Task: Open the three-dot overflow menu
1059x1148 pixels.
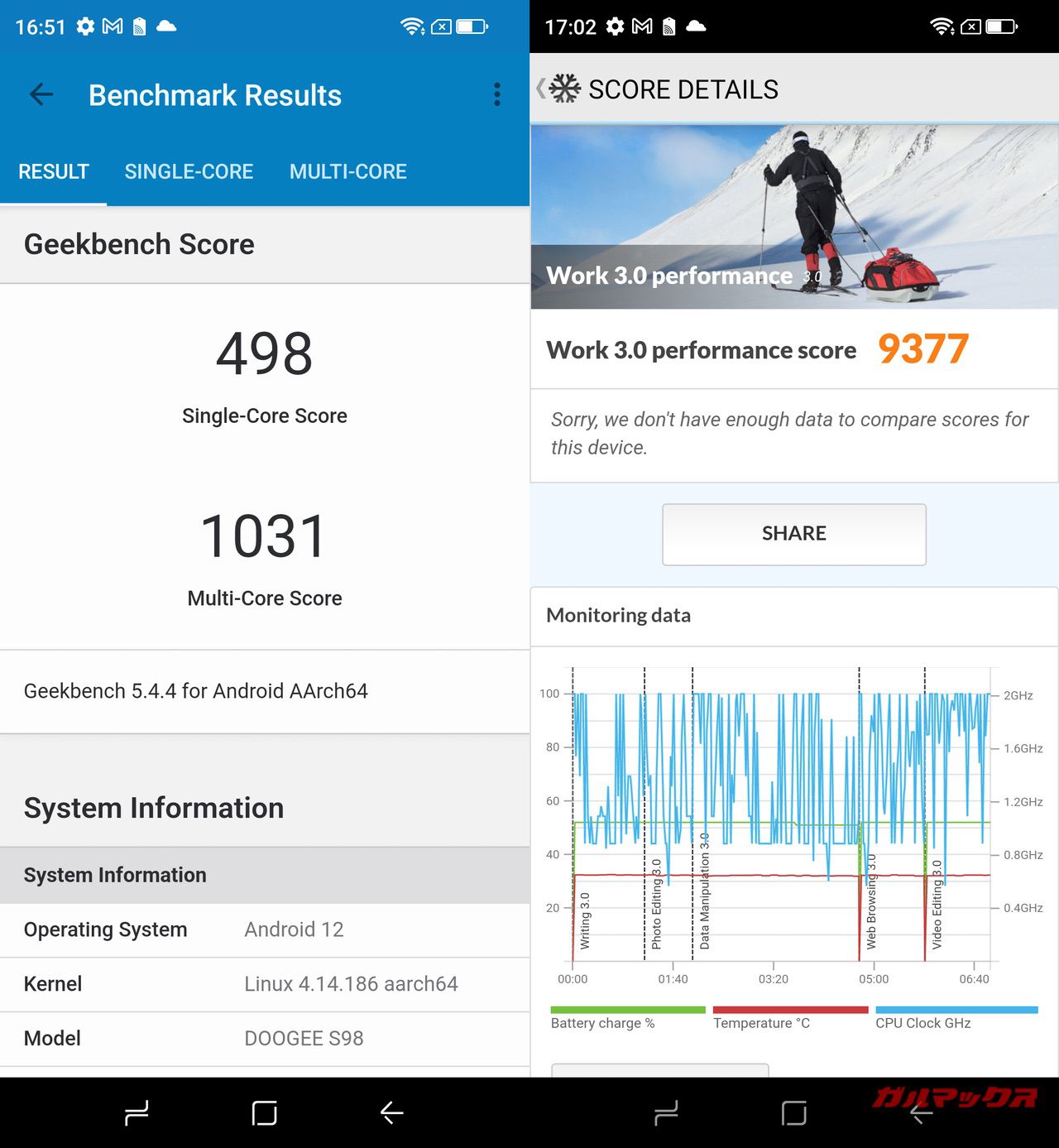Action: 496,94
